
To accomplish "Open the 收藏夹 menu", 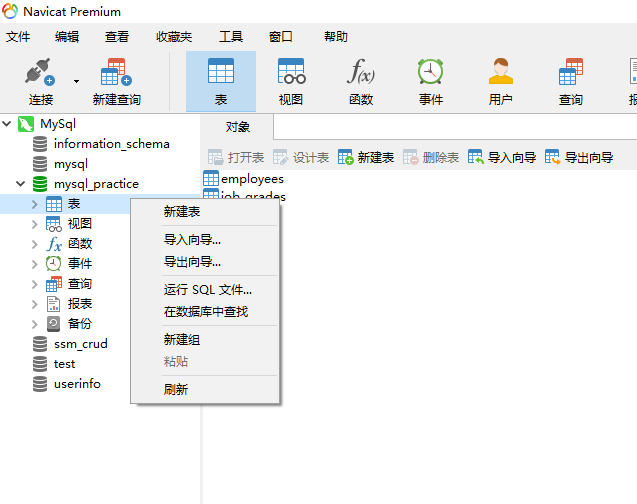I will point(174,37).
